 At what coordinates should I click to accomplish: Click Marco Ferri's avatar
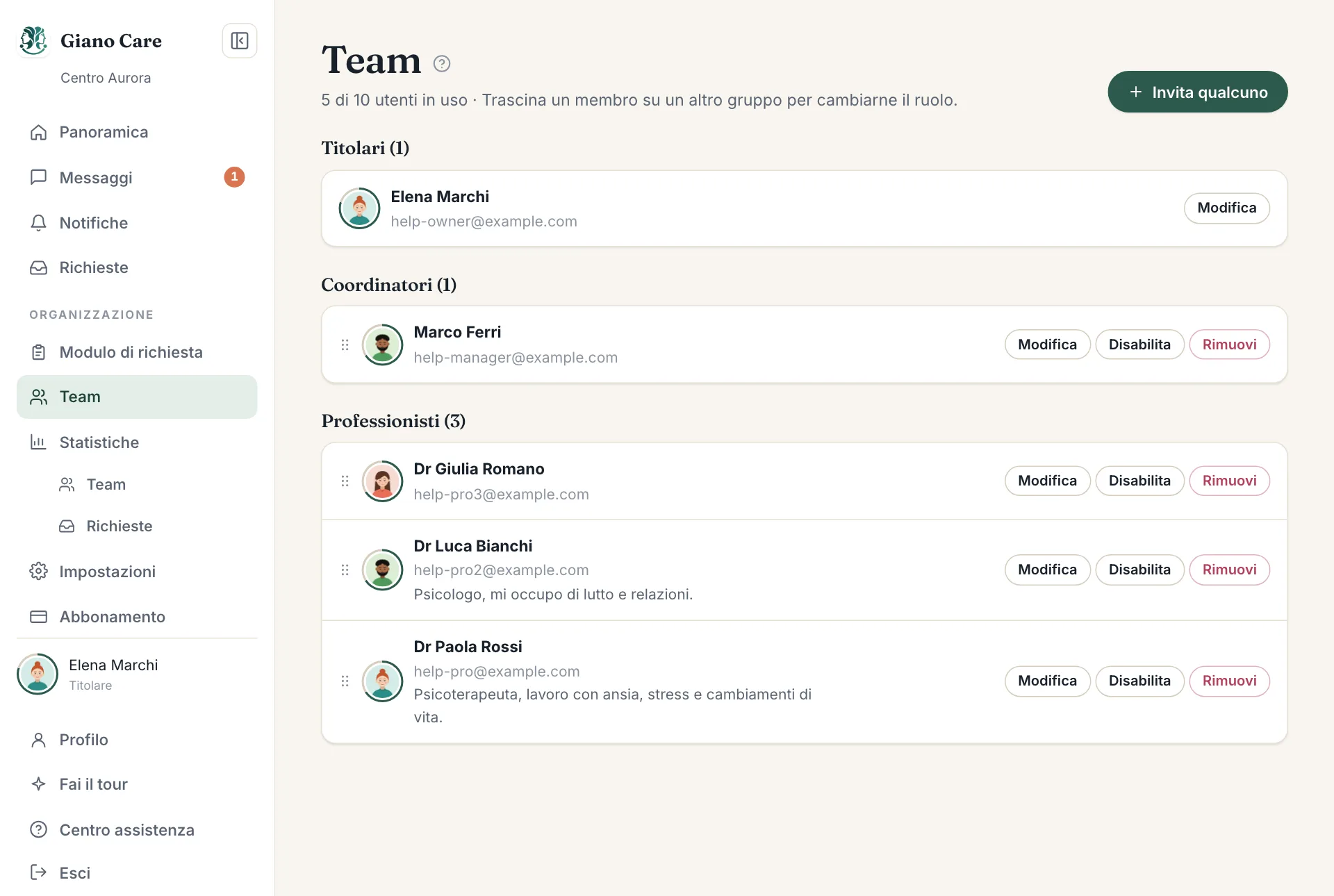pos(383,345)
